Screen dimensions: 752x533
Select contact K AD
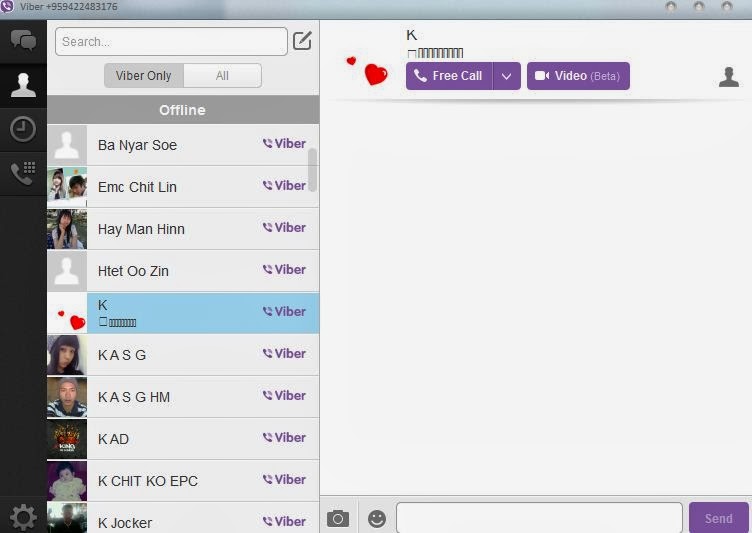(x=183, y=439)
